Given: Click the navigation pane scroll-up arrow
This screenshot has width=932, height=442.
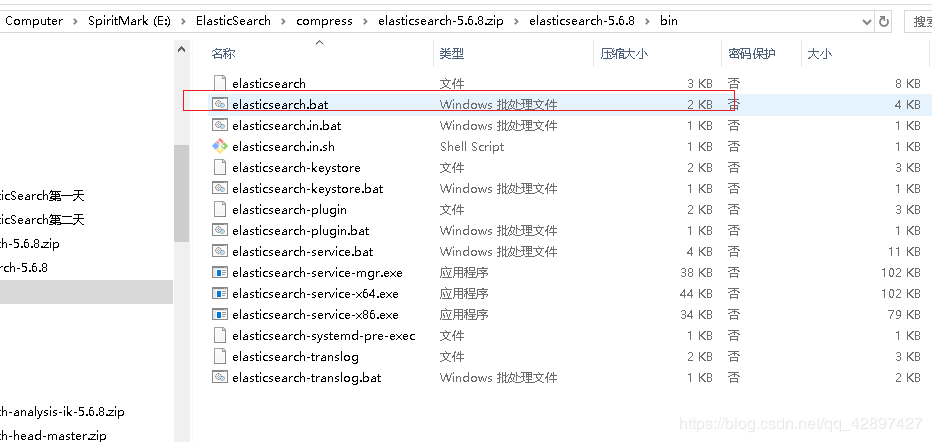Looking at the screenshot, I should pos(182,50).
